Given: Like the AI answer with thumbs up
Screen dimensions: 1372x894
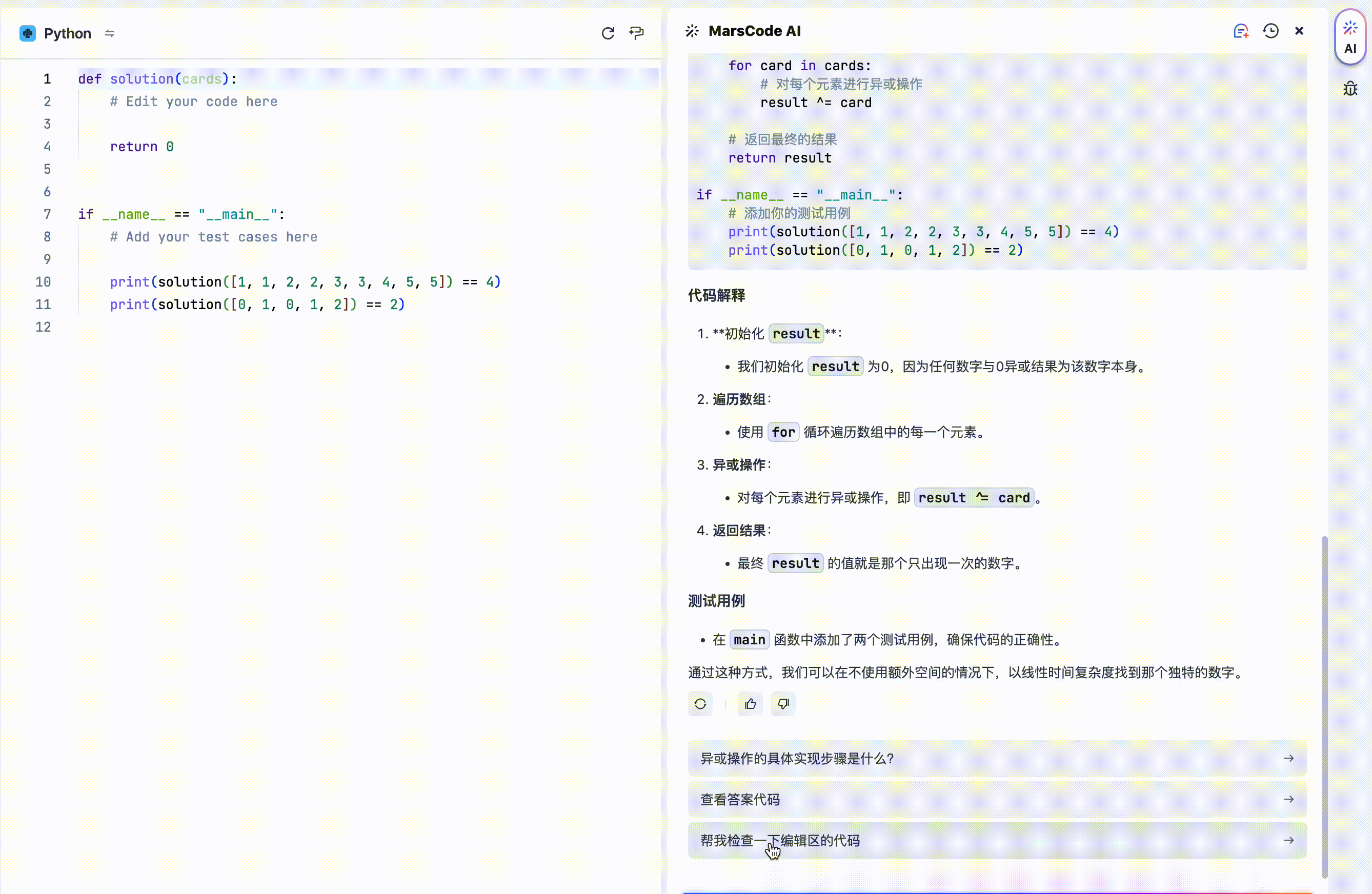Looking at the screenshot, I should pos(750,704).
